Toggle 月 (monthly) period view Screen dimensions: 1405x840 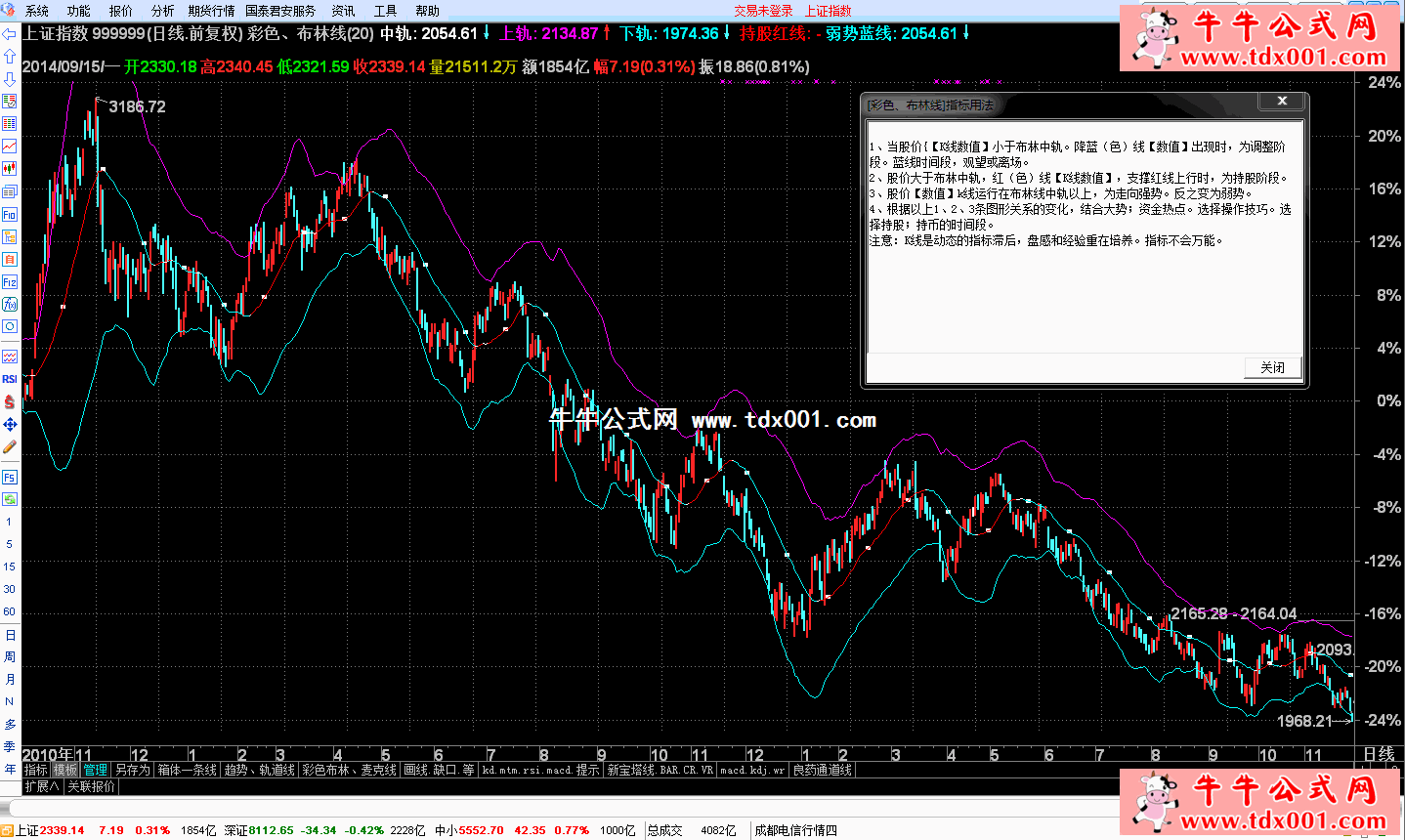point(10,679)
